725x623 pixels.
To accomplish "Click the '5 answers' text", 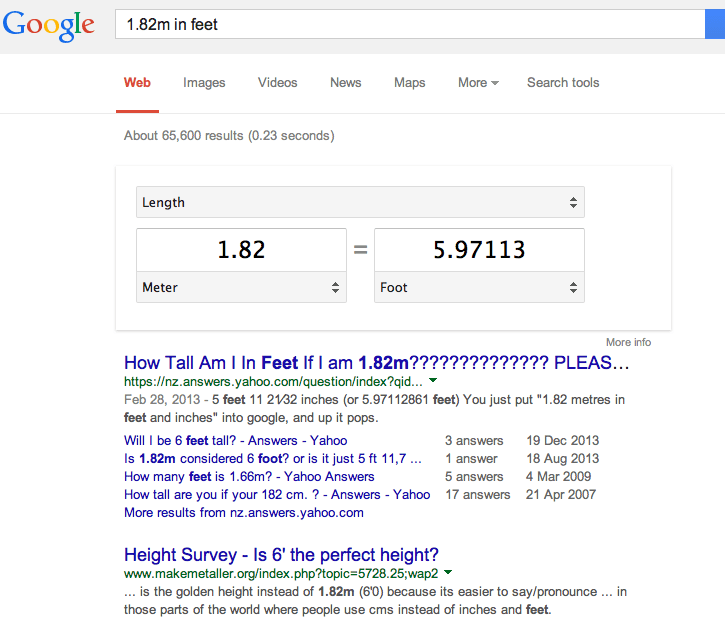I will pyautogui.click(x=474, y=476).
